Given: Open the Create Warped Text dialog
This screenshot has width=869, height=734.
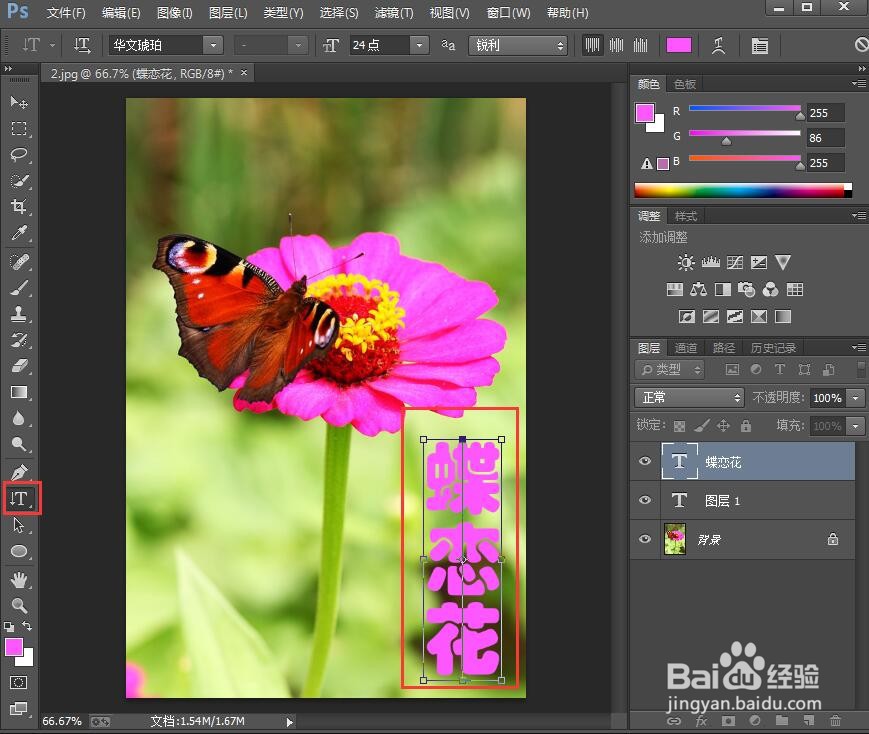Looking at the screenshot, I should (x=719, y=45).
